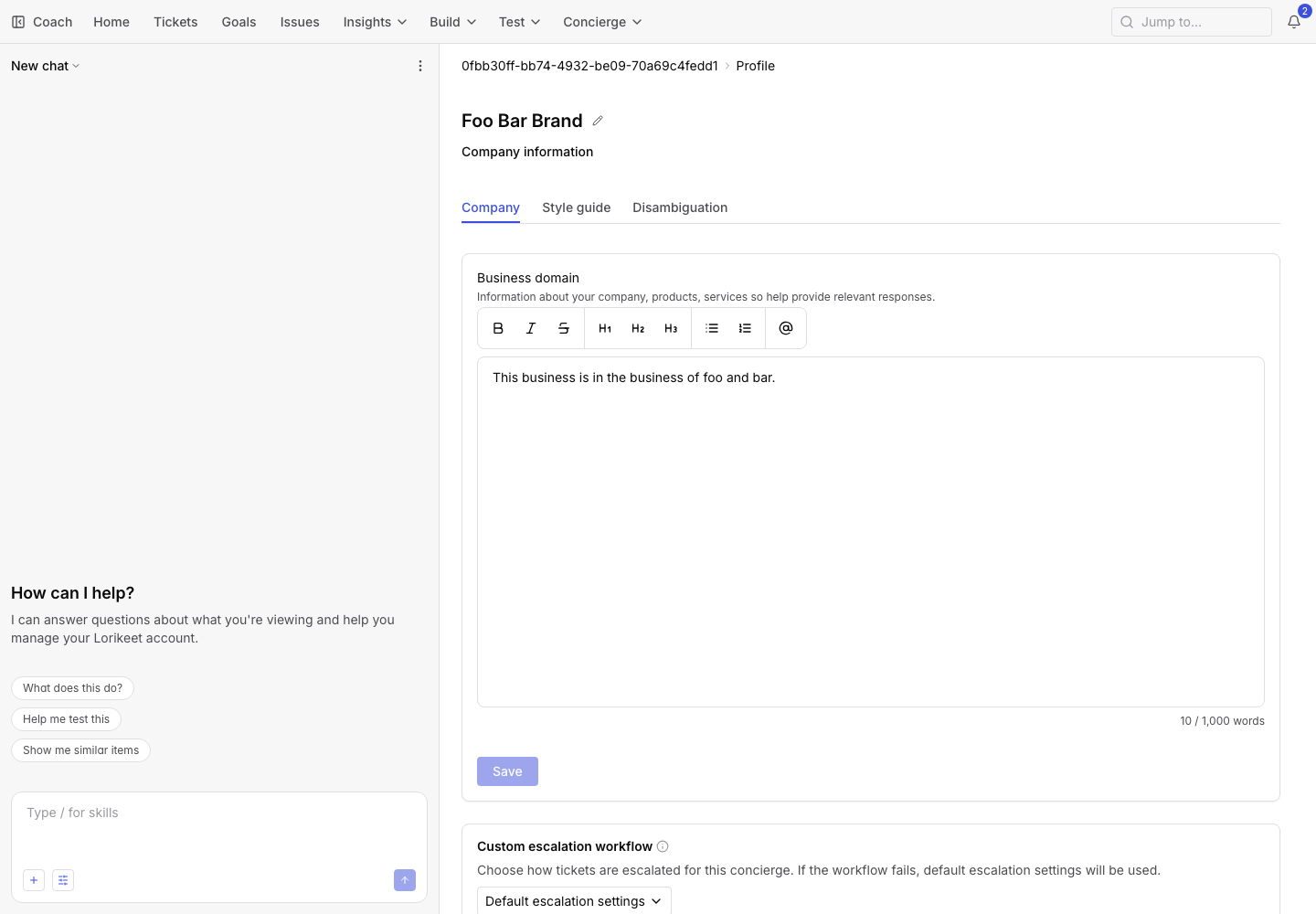This screenshot has width=1316, height=914.
Task: Click 'Help me test this' suggestion
Action: [66, 719]
